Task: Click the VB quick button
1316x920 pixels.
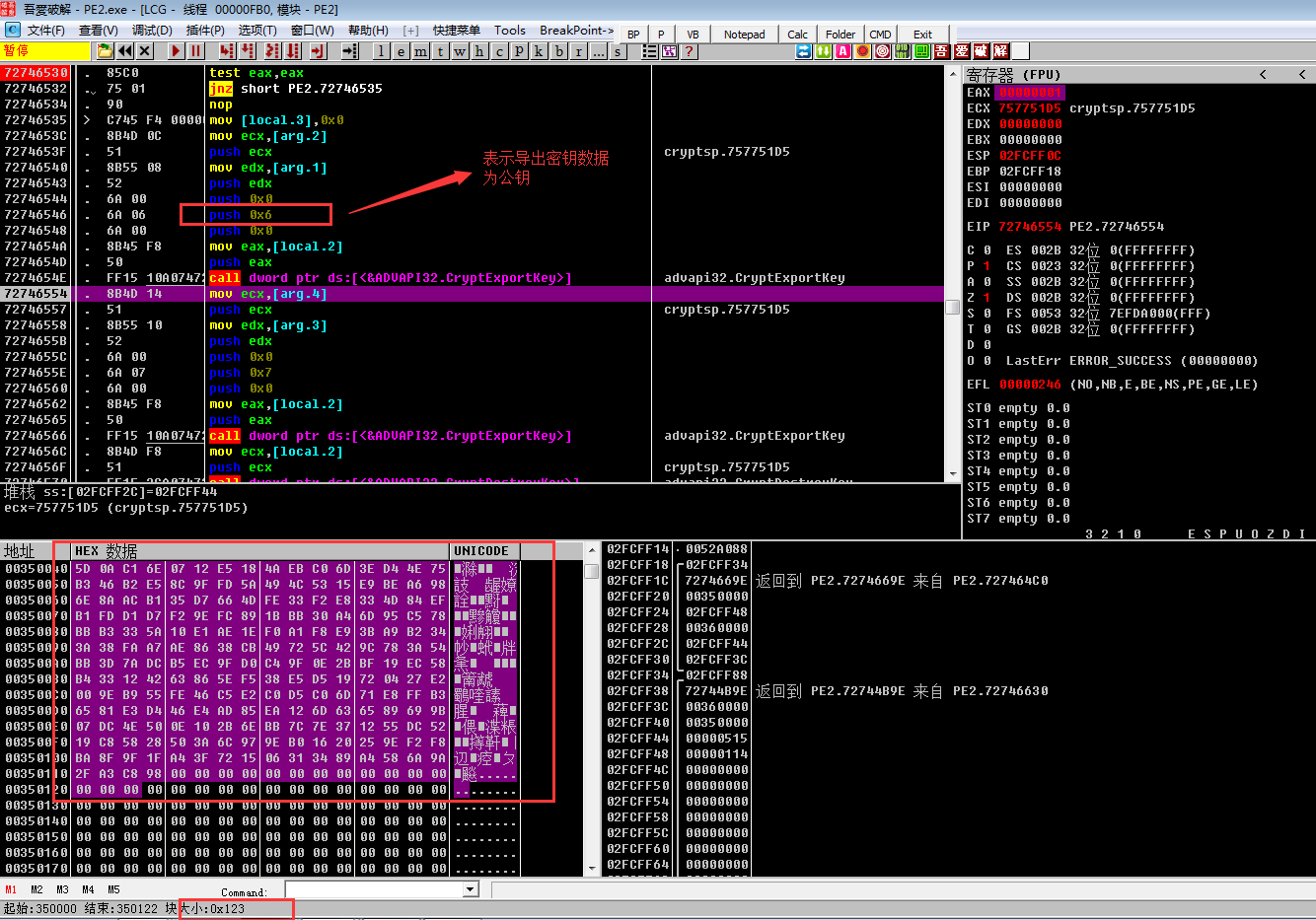Action: (x=693, y=34)
